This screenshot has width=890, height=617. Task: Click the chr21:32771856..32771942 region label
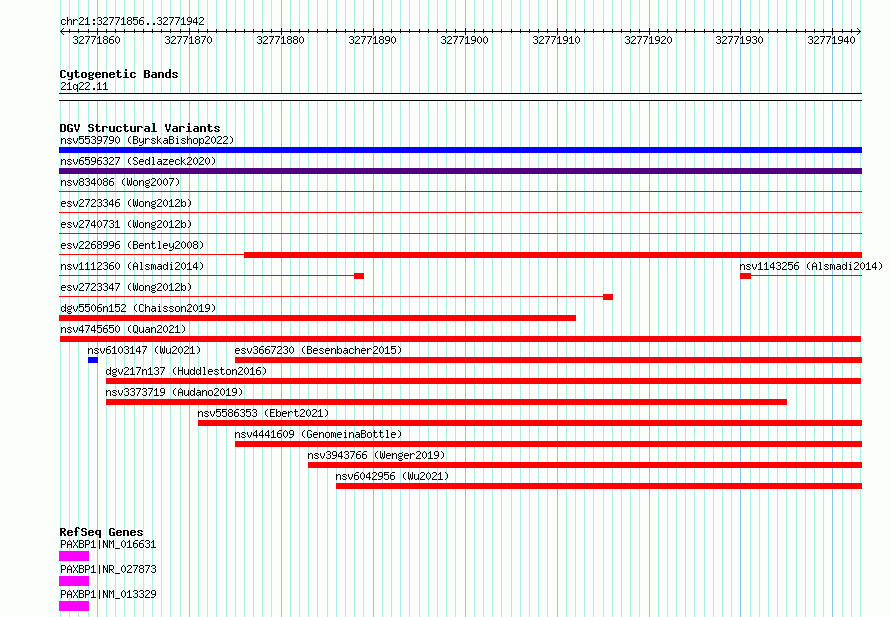tap(132, 21)
